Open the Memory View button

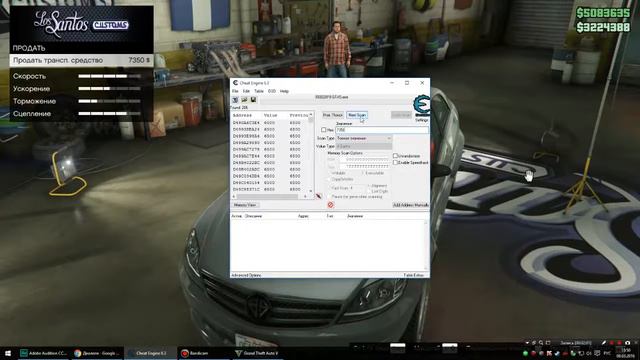[245, 205]
